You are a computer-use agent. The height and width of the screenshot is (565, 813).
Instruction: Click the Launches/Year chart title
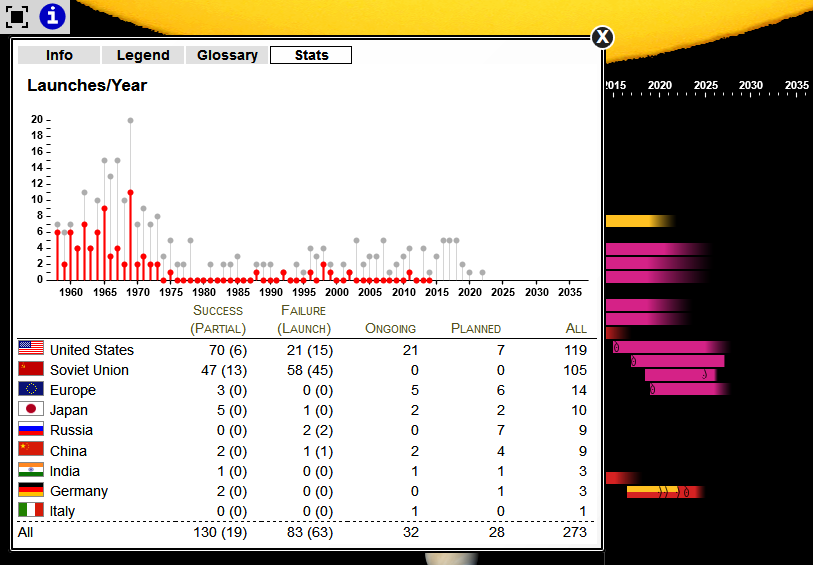[x=87, y=85]
